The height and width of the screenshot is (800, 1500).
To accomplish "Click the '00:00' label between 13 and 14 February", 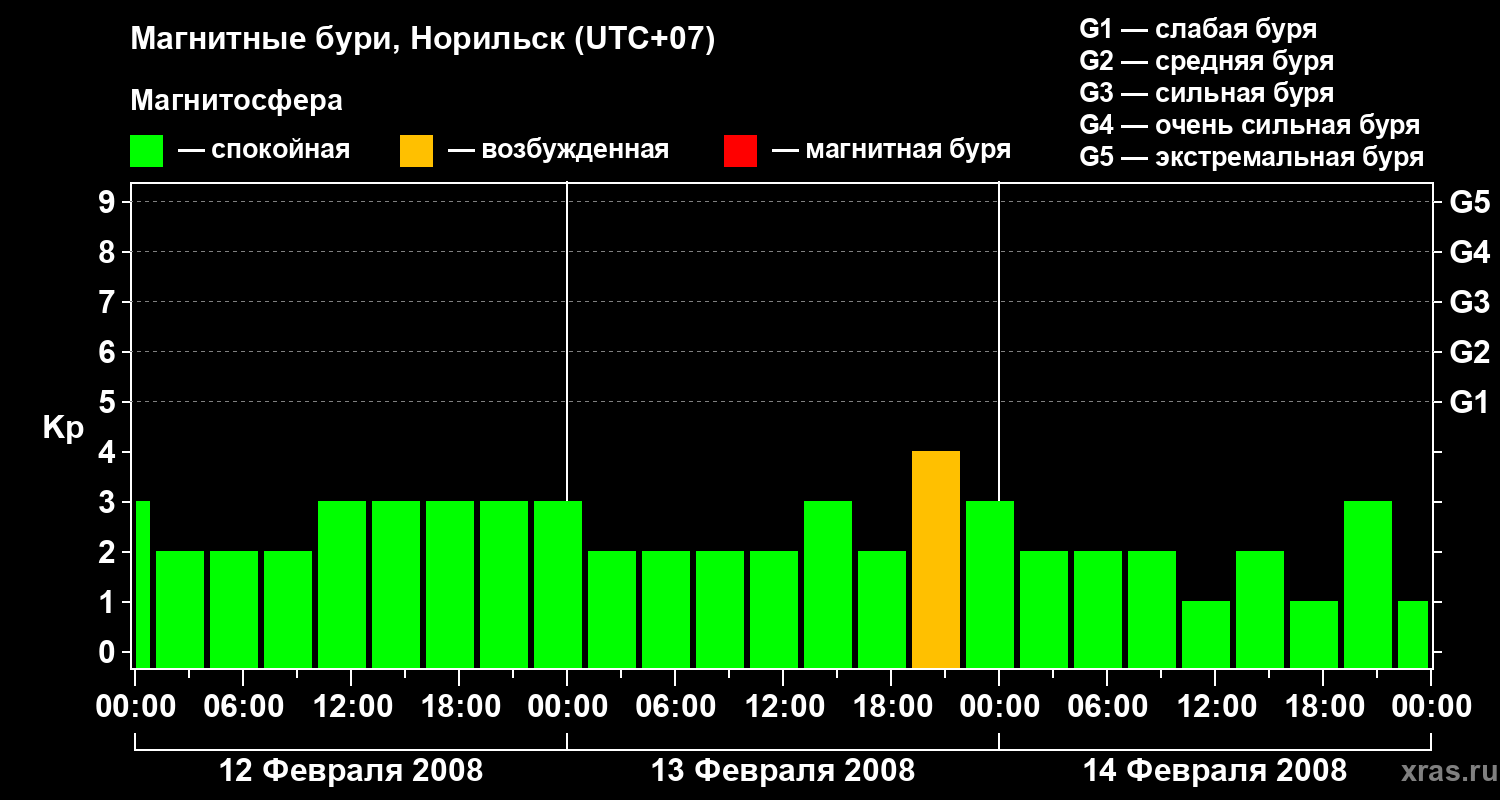I will pyautogui.click(x=999, y=707).
